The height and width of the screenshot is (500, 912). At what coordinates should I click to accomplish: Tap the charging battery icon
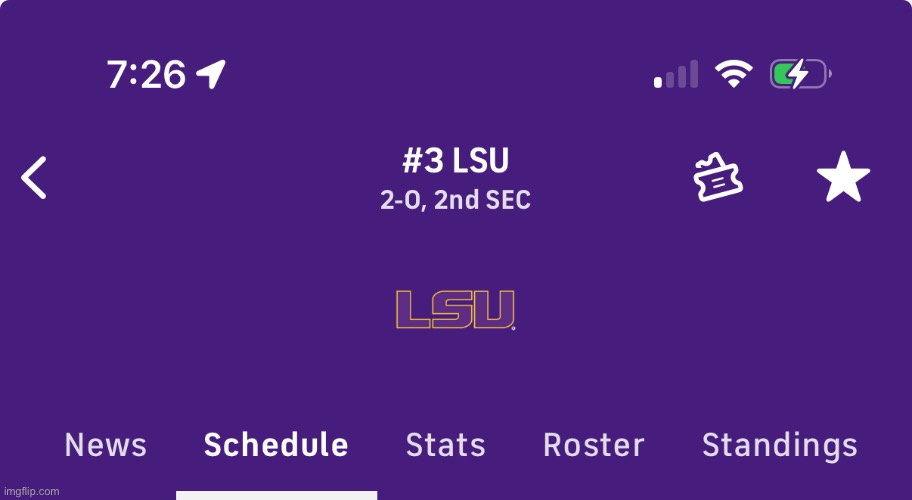click(x=799, y=74)
